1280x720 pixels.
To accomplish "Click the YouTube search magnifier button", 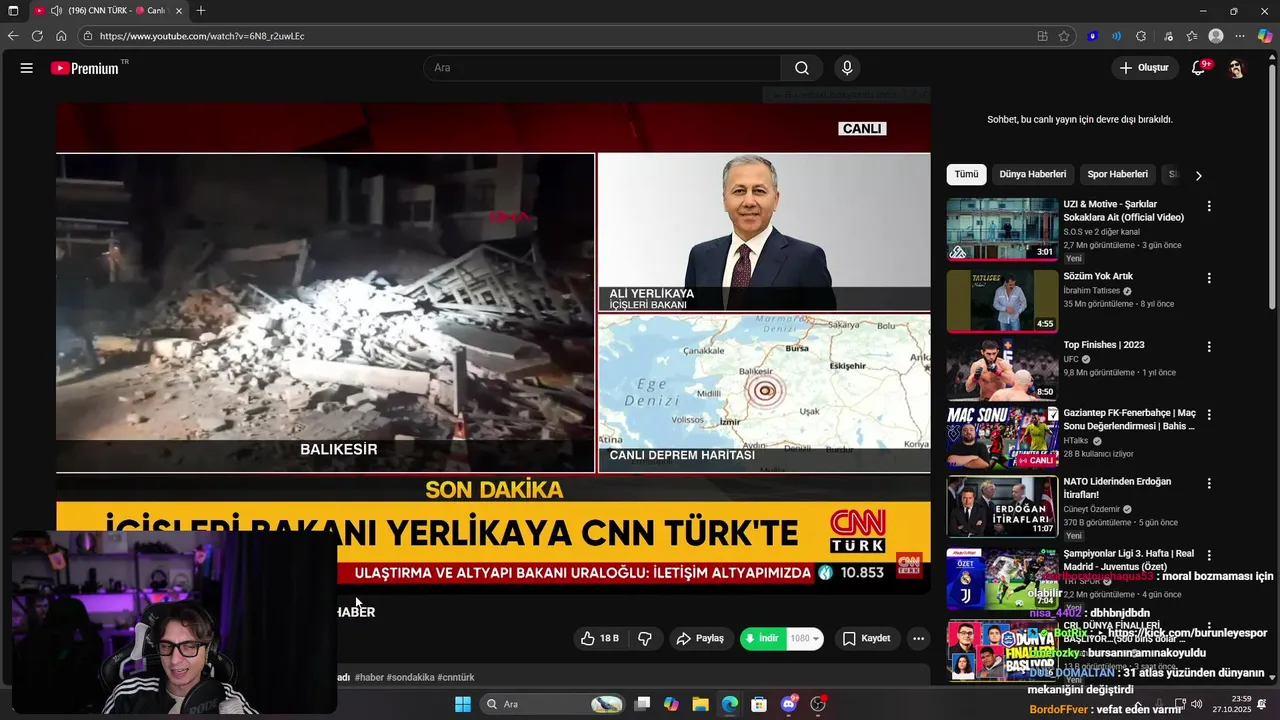I will (x=802, y=68).
